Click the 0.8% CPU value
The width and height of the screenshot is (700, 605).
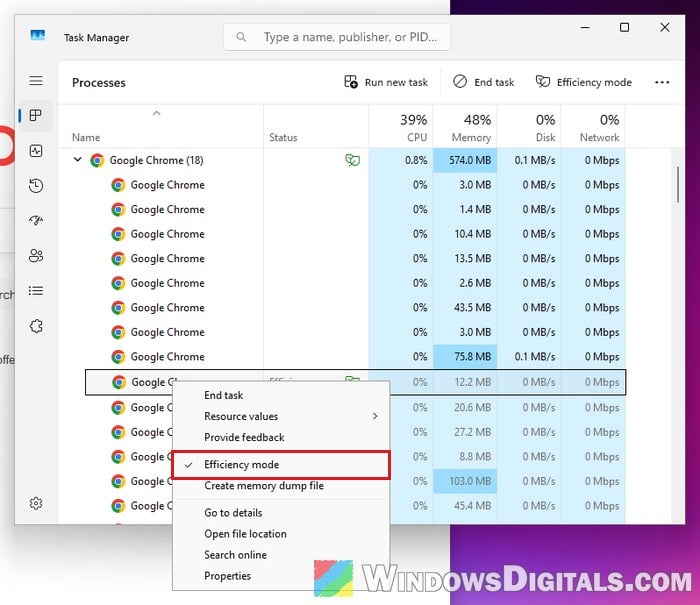pyautogui.click(x=416, y=160)
